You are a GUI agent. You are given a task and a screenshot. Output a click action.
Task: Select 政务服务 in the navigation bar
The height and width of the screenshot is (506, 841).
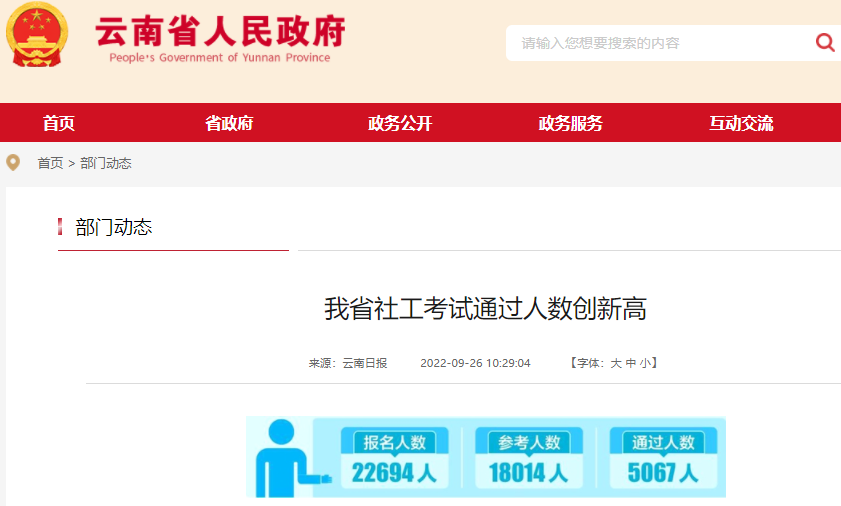point(571,123)
